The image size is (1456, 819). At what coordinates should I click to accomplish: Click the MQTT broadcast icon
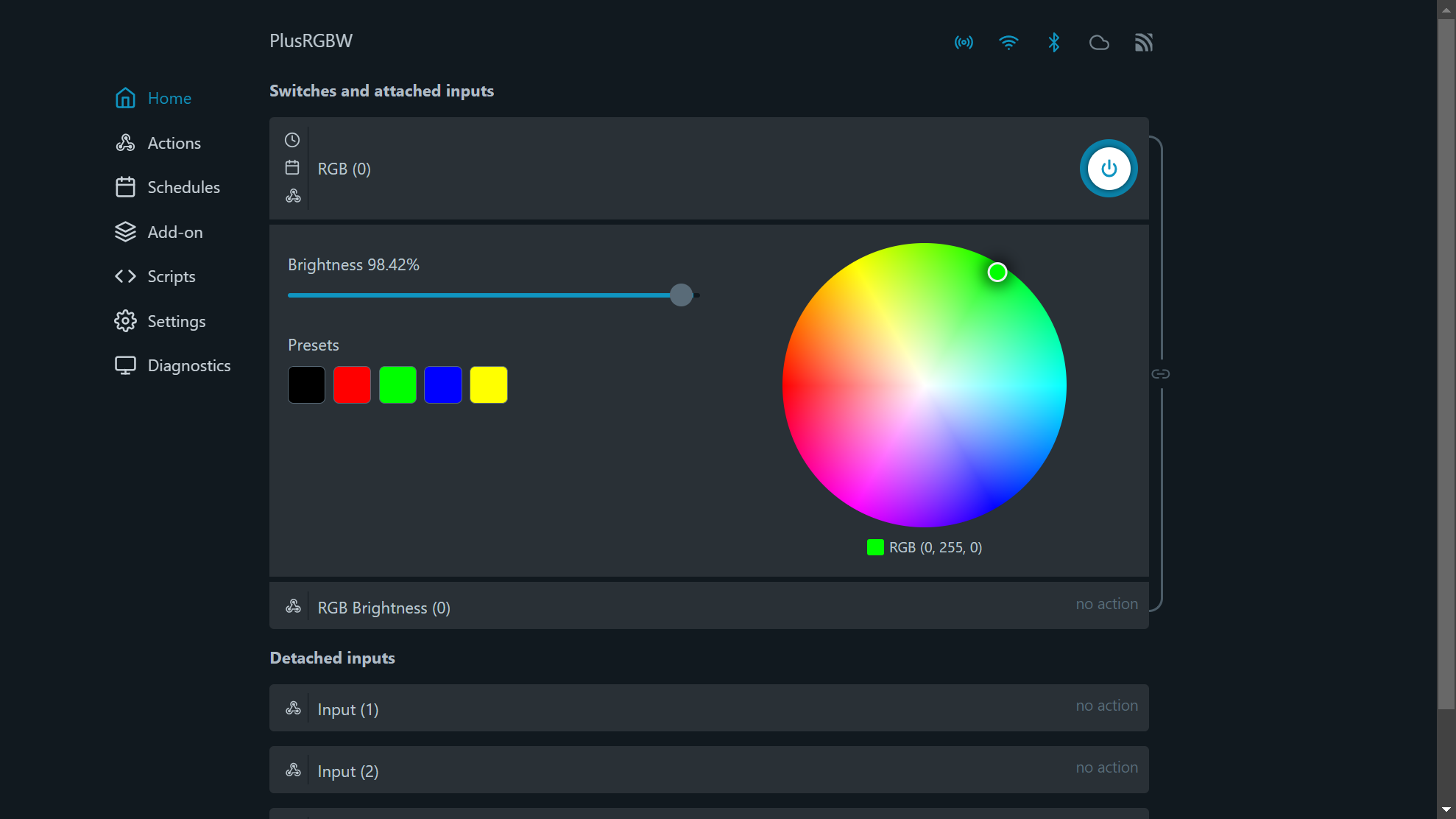coord(1143,42)
